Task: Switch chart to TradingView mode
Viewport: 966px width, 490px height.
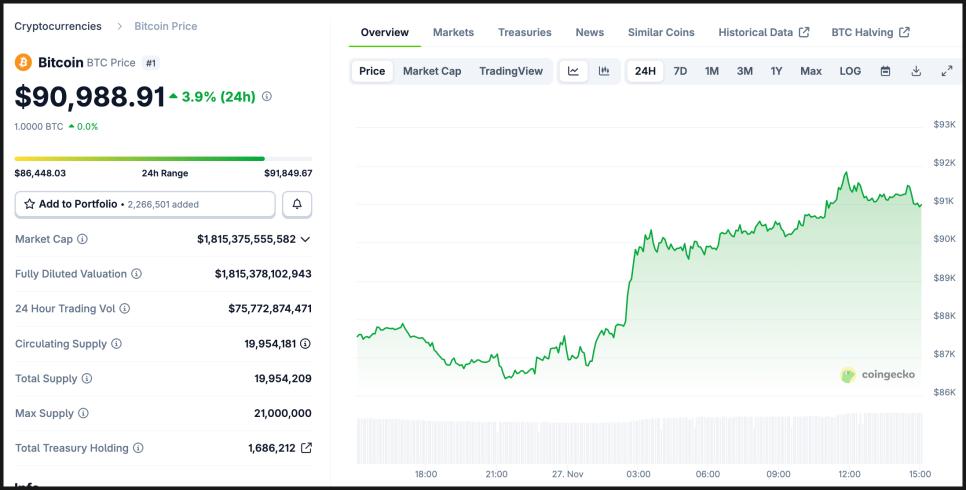Action: (x=510, y=71)
